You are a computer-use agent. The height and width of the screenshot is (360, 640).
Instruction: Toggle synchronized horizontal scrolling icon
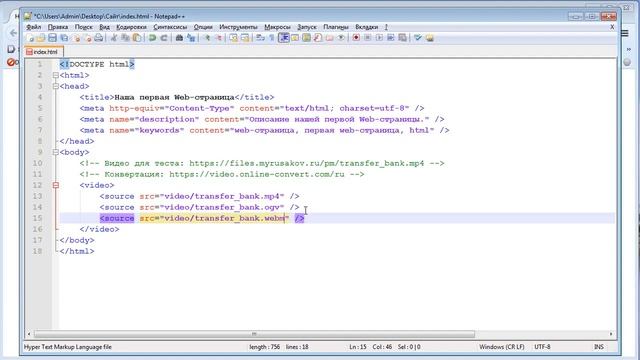(245, 38)
